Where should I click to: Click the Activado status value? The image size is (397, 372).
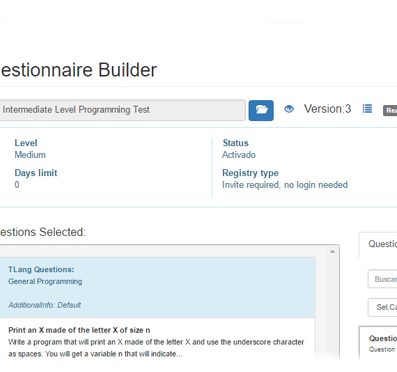(239, 155)
